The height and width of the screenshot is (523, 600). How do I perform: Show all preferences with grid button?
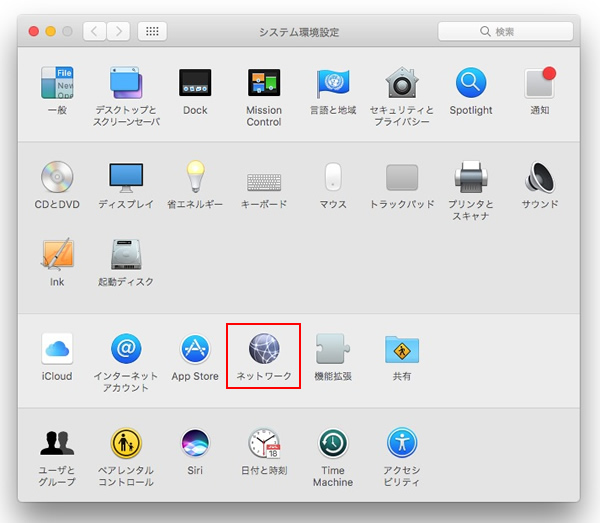tap(153, 32)
